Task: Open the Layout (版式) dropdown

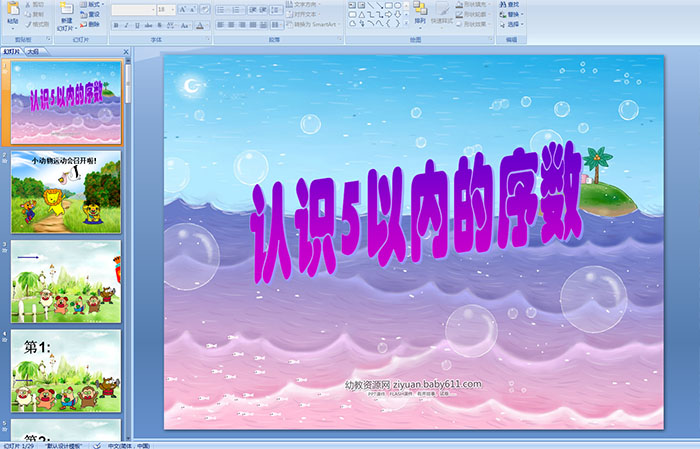Action: [x=92, y=4]
